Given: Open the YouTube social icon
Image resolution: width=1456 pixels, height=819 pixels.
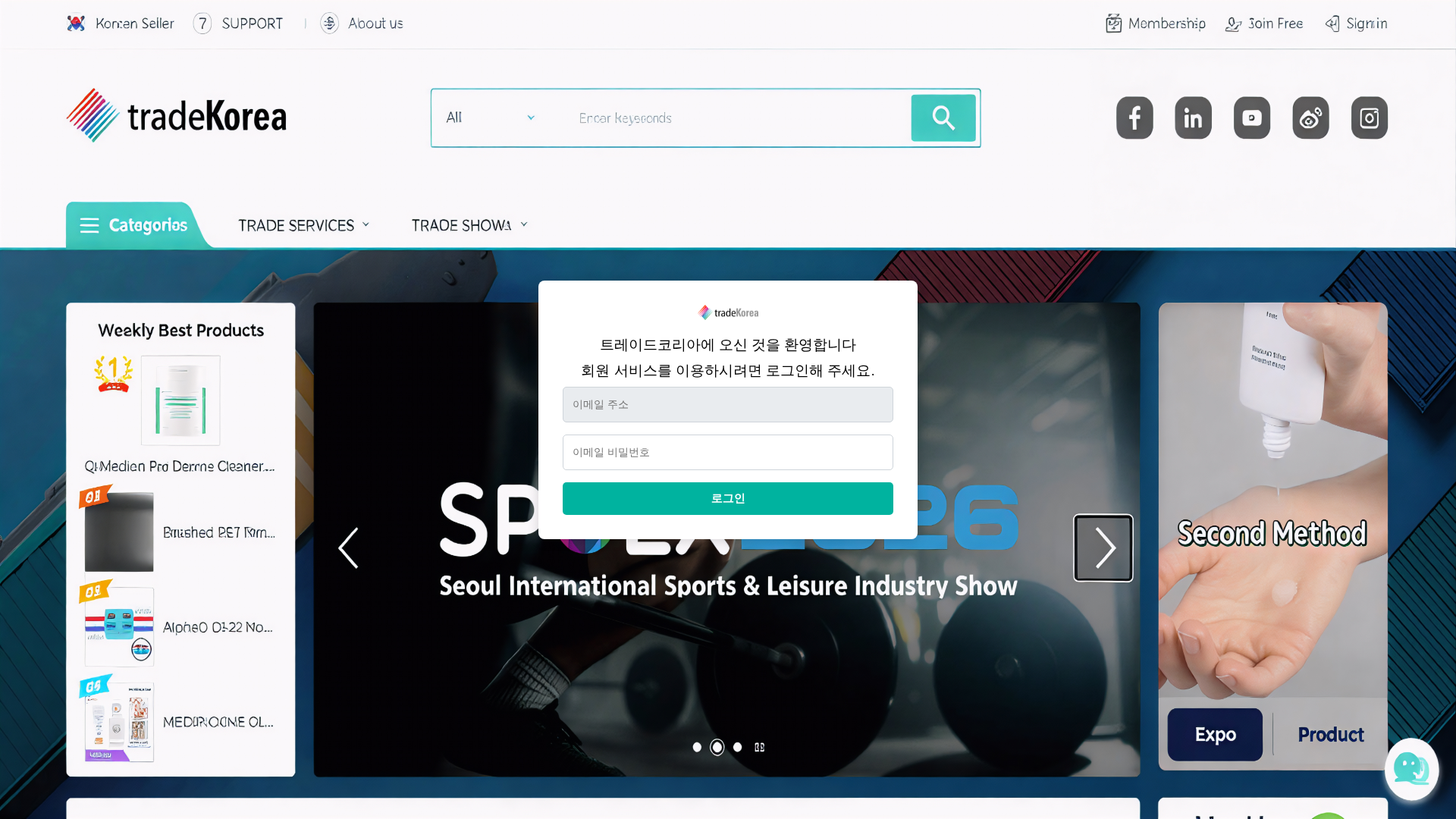Looking at the screenshot, I should (x=1252, y=118).
